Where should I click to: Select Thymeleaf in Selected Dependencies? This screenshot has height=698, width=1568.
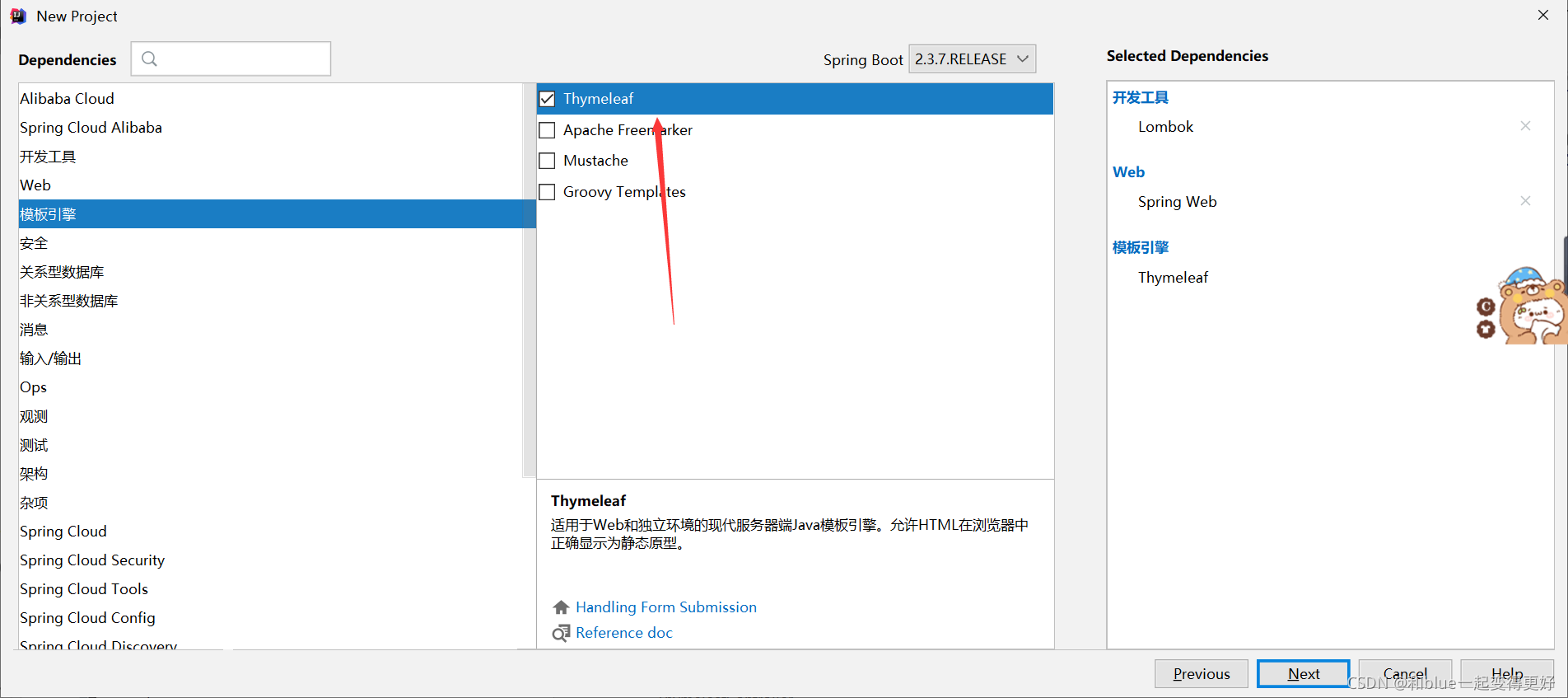pos(1173,277)
